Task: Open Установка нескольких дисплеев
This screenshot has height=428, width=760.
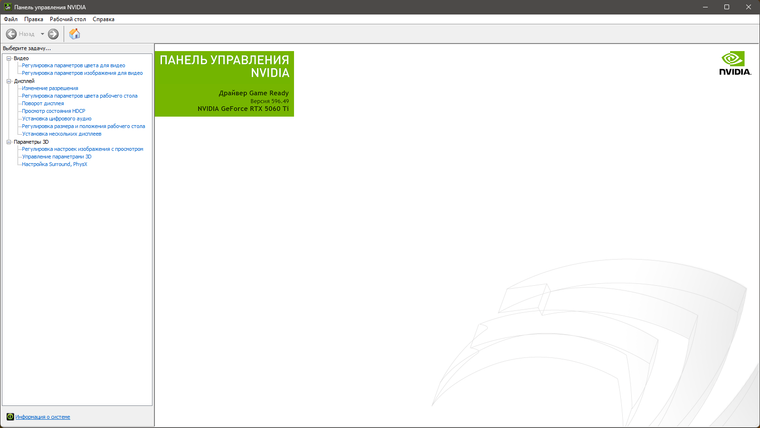Action: [x=62, y=134]
